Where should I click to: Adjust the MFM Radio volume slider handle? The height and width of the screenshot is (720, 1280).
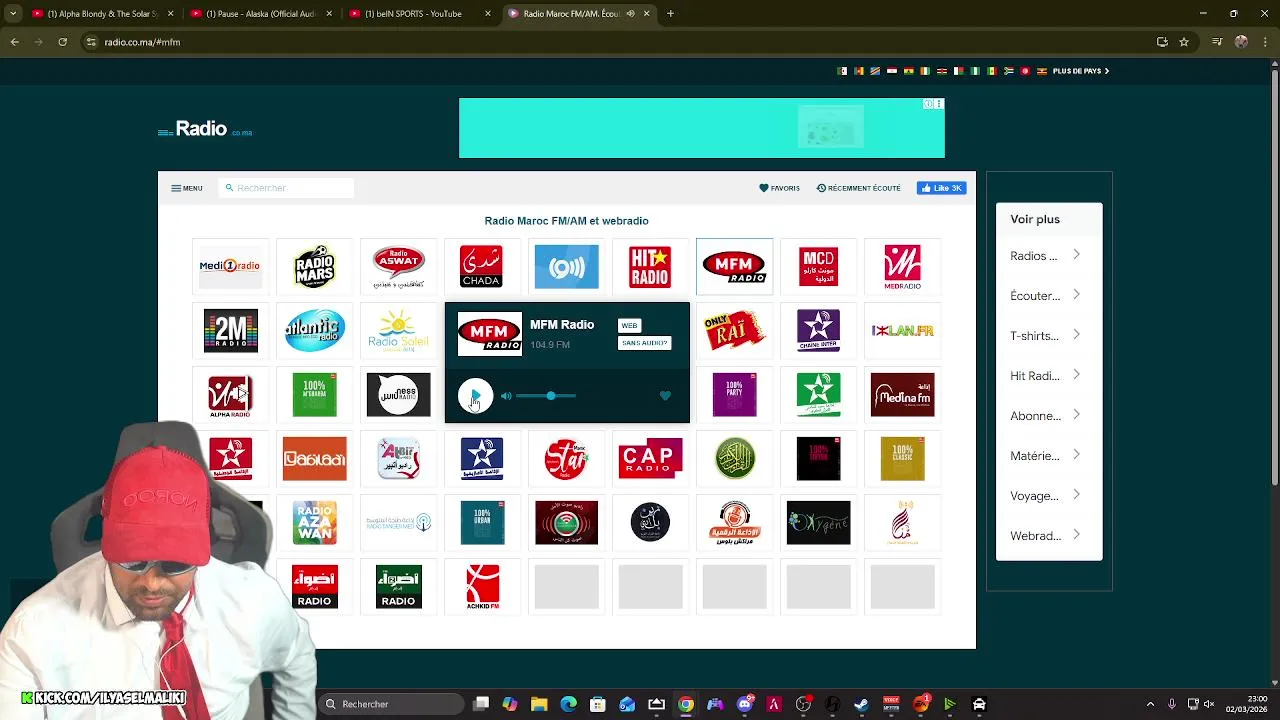click(551, 396)
